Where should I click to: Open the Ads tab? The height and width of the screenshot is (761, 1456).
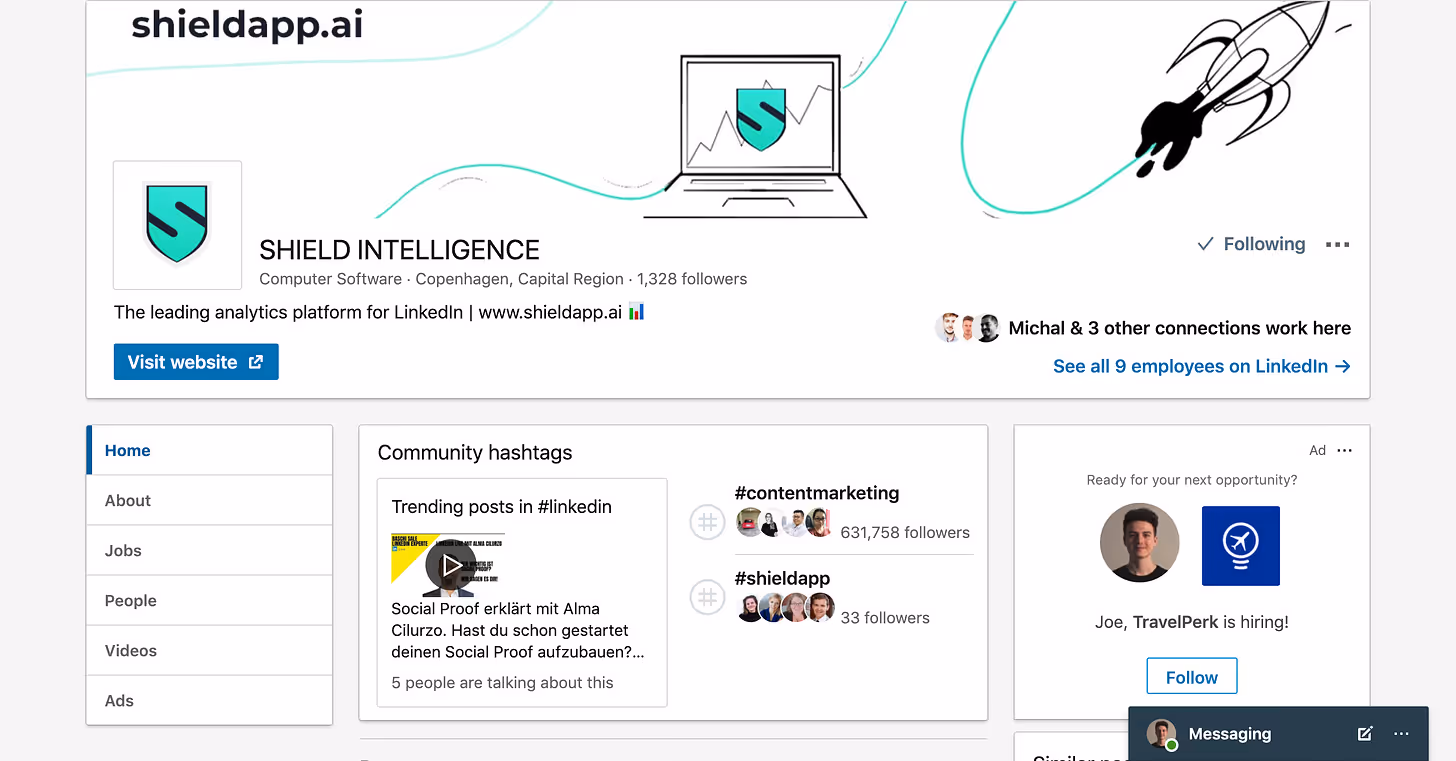pos(209,700)
